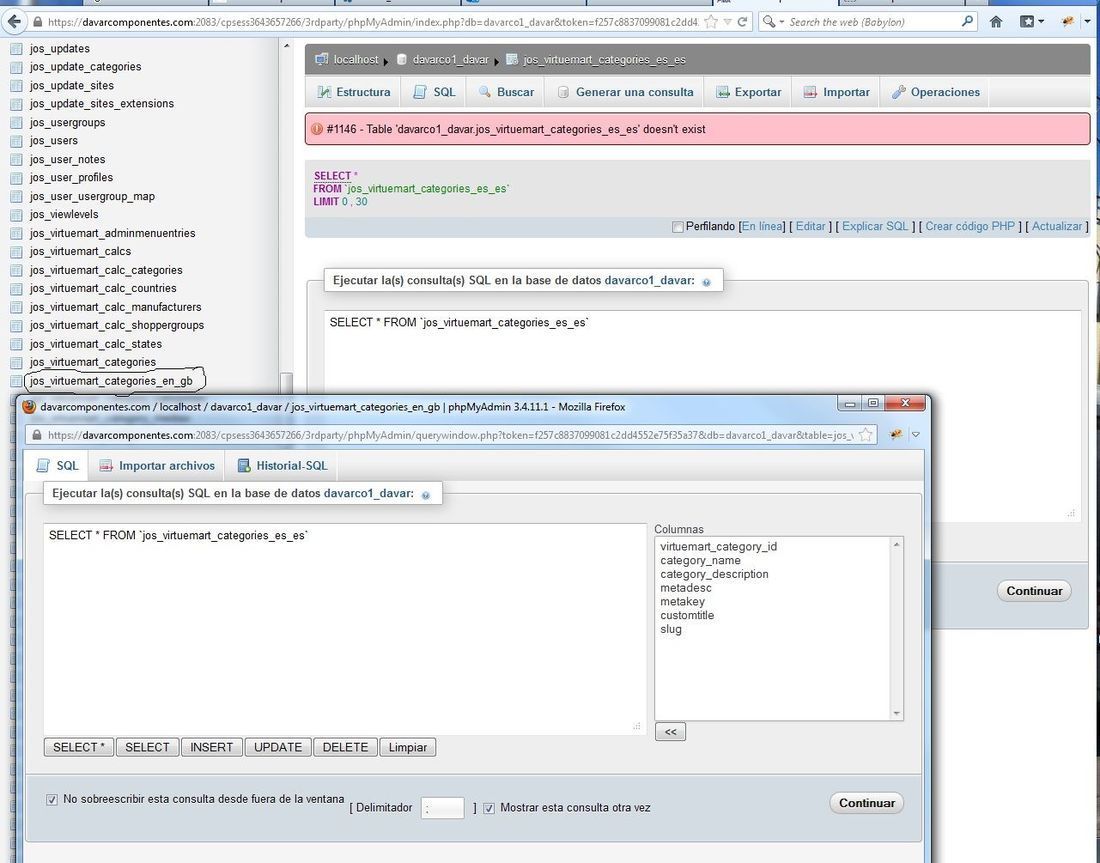Click the INSERT query button
The image size is (1100, 863).
[x=211, y=747]
